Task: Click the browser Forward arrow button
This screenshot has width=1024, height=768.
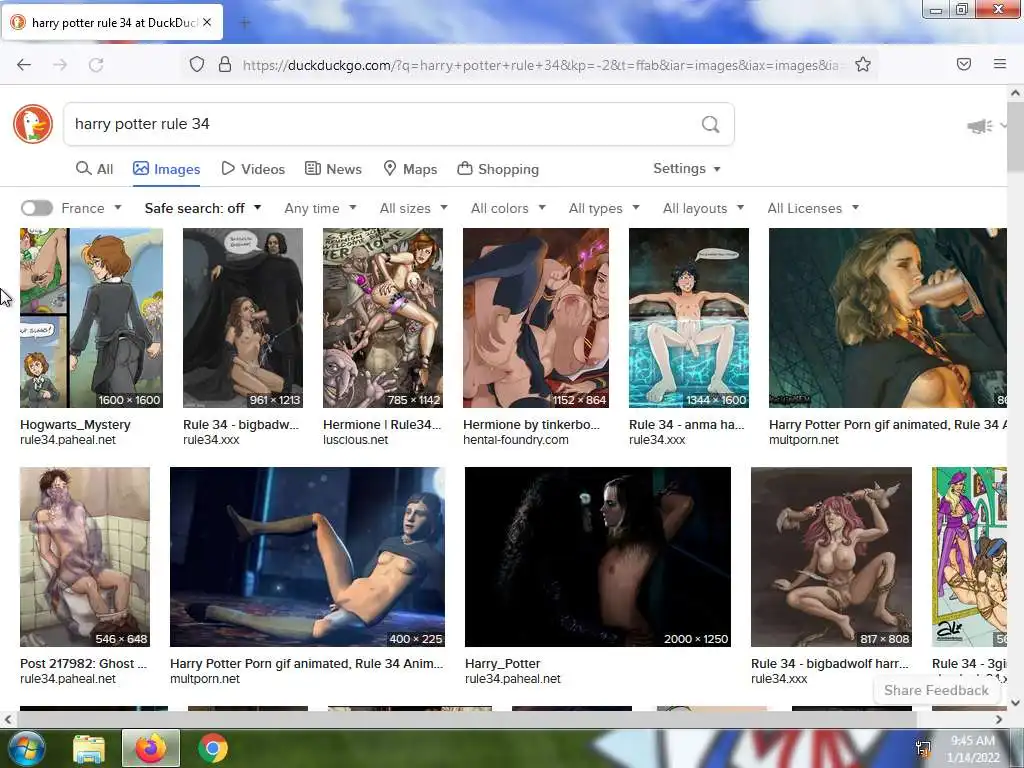Action: (60, 64)
